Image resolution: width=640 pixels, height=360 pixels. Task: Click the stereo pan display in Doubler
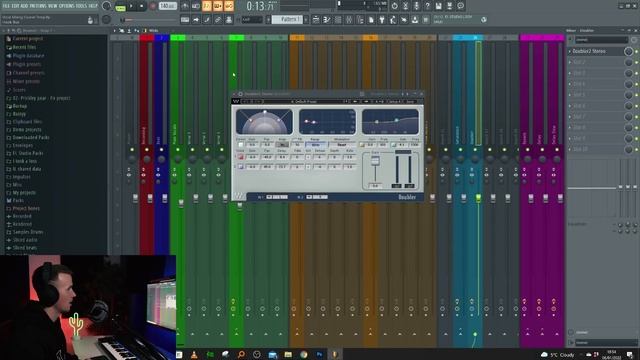pyautogui.click(x=264, y=121)
